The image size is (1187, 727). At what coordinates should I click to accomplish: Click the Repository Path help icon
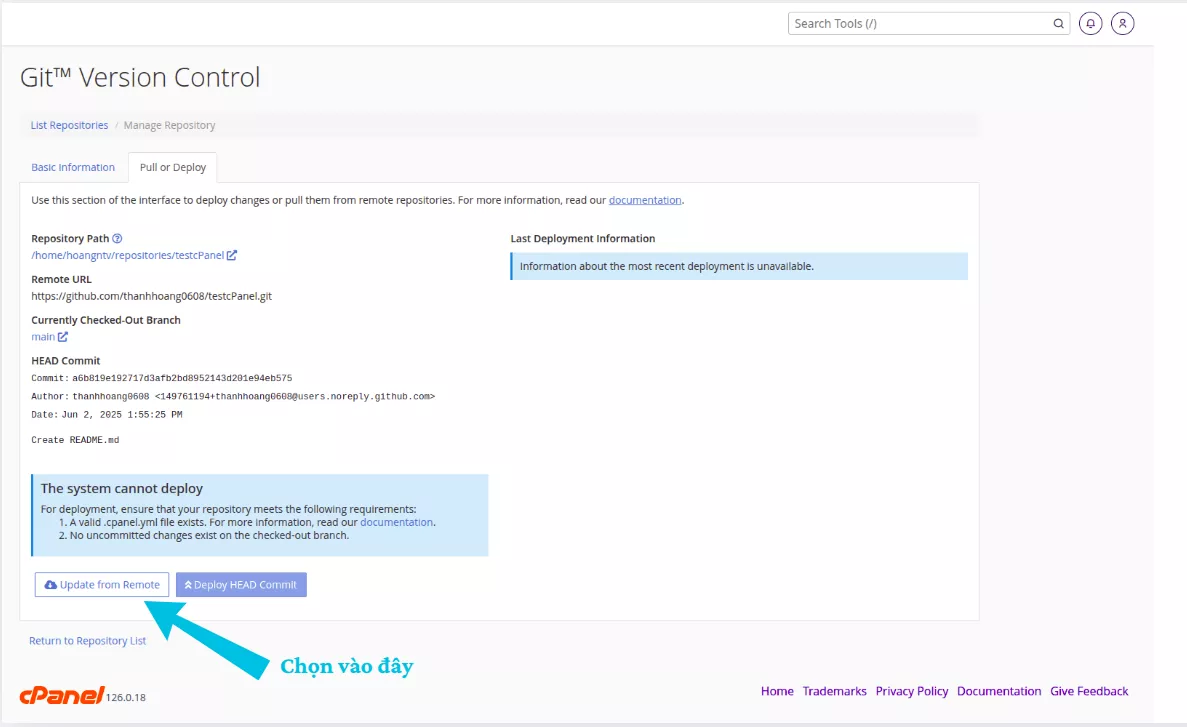117,239
